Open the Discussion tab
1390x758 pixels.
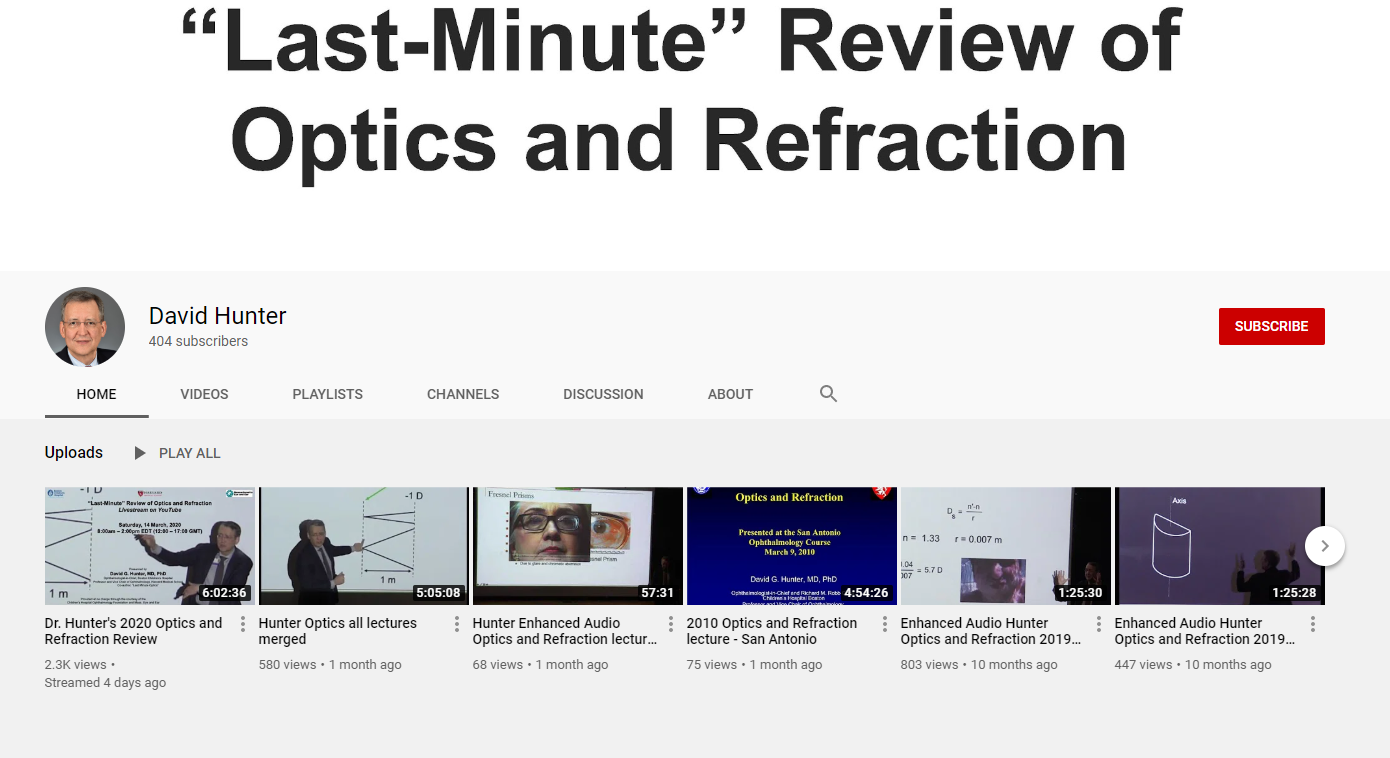(603, 394)
